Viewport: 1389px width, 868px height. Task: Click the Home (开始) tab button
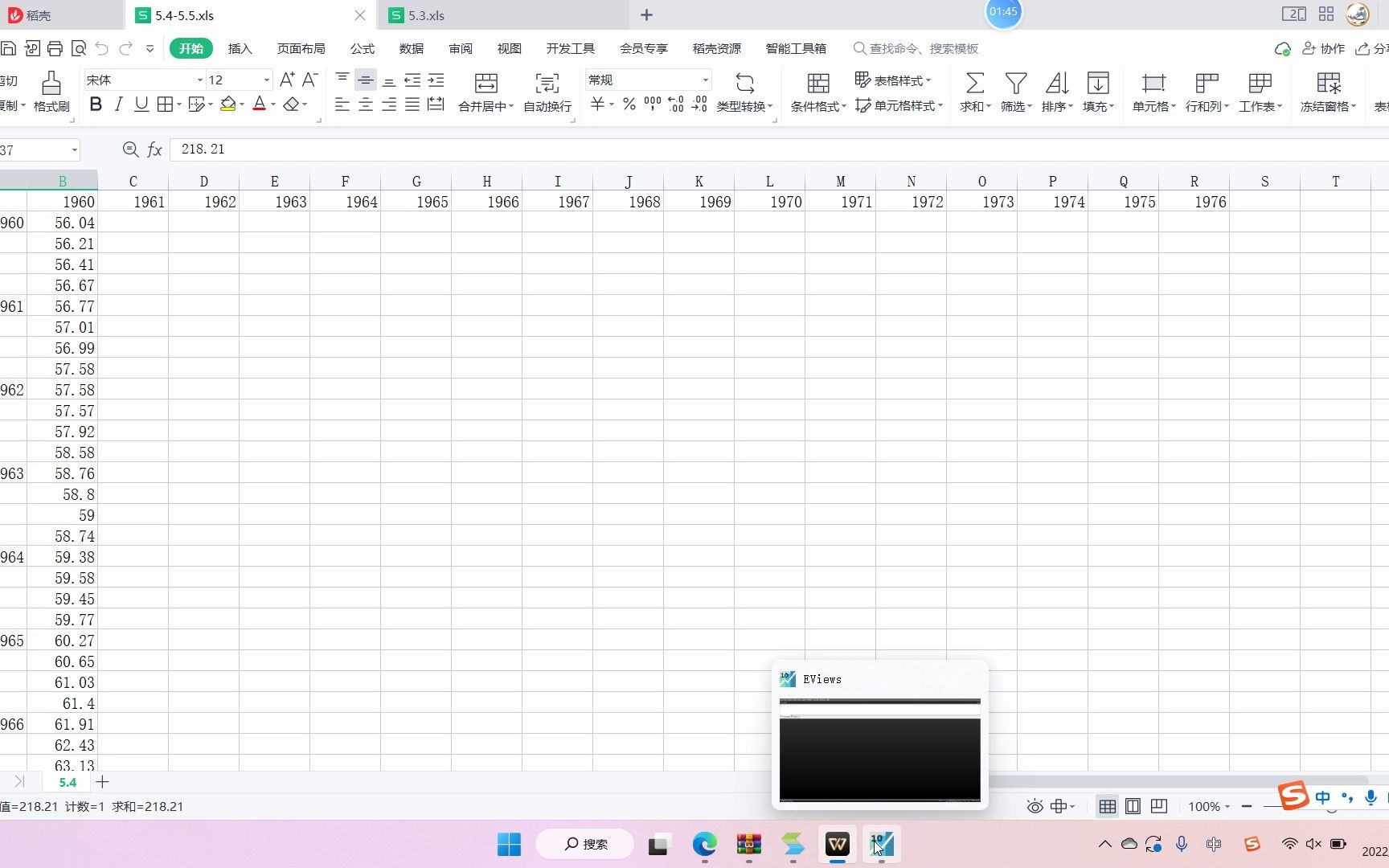click(x=191, y=48)
